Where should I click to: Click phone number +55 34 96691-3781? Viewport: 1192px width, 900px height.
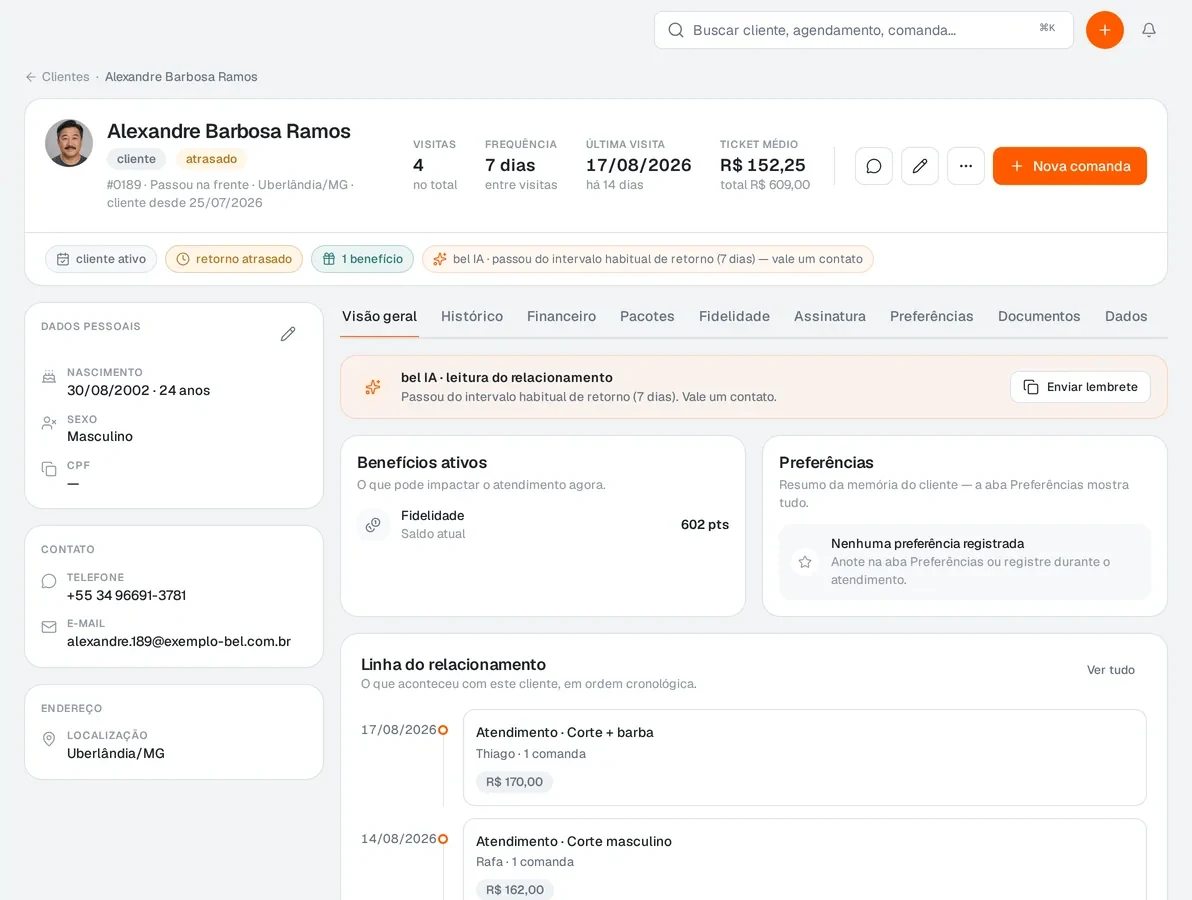click(x=126, y=595)
